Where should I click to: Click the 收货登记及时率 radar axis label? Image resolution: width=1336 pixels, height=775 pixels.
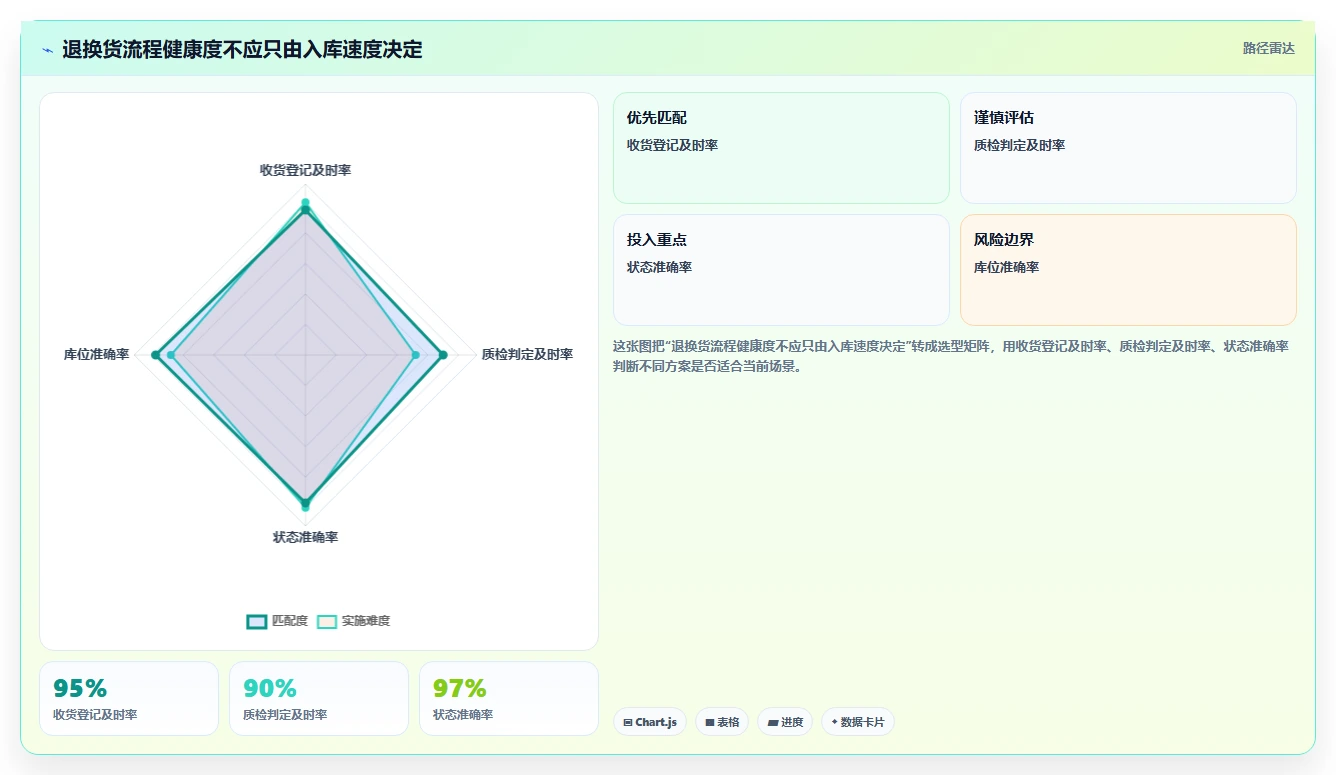pos(305,170)
